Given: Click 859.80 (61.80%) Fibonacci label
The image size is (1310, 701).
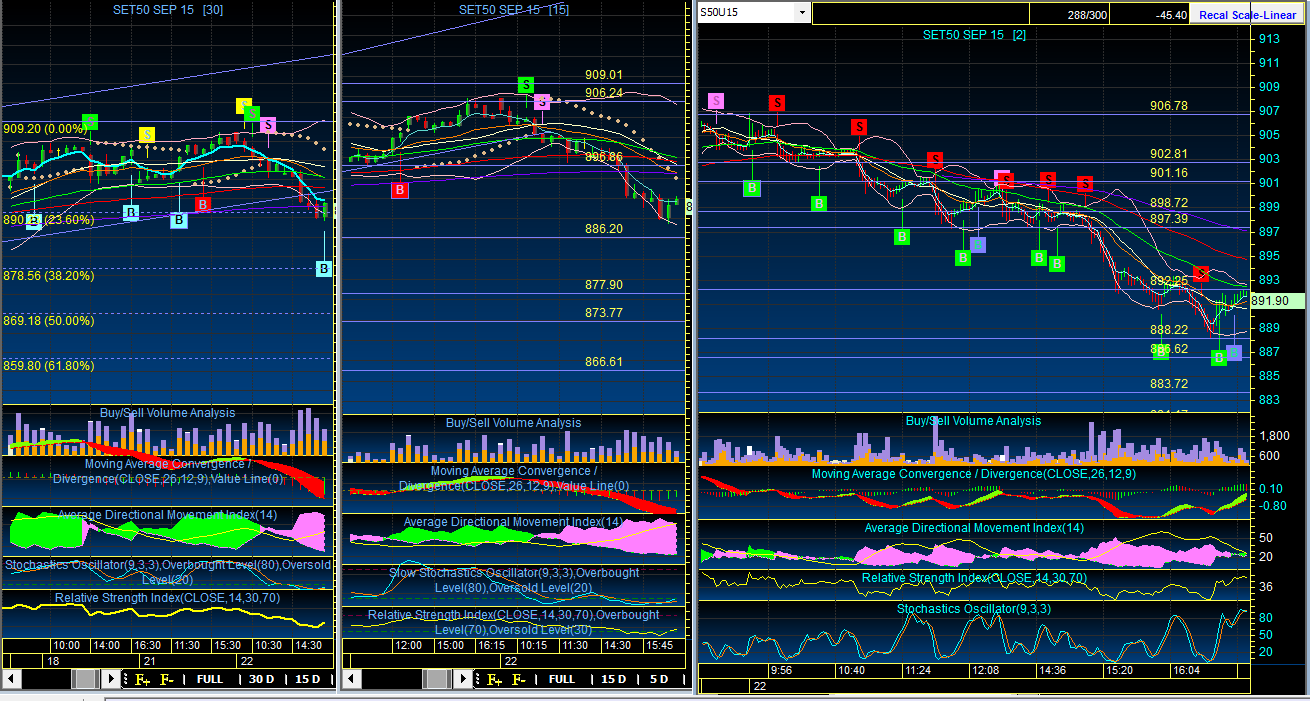Looking at the screenshot, I should pyautogui.click(x=48, y=366).
